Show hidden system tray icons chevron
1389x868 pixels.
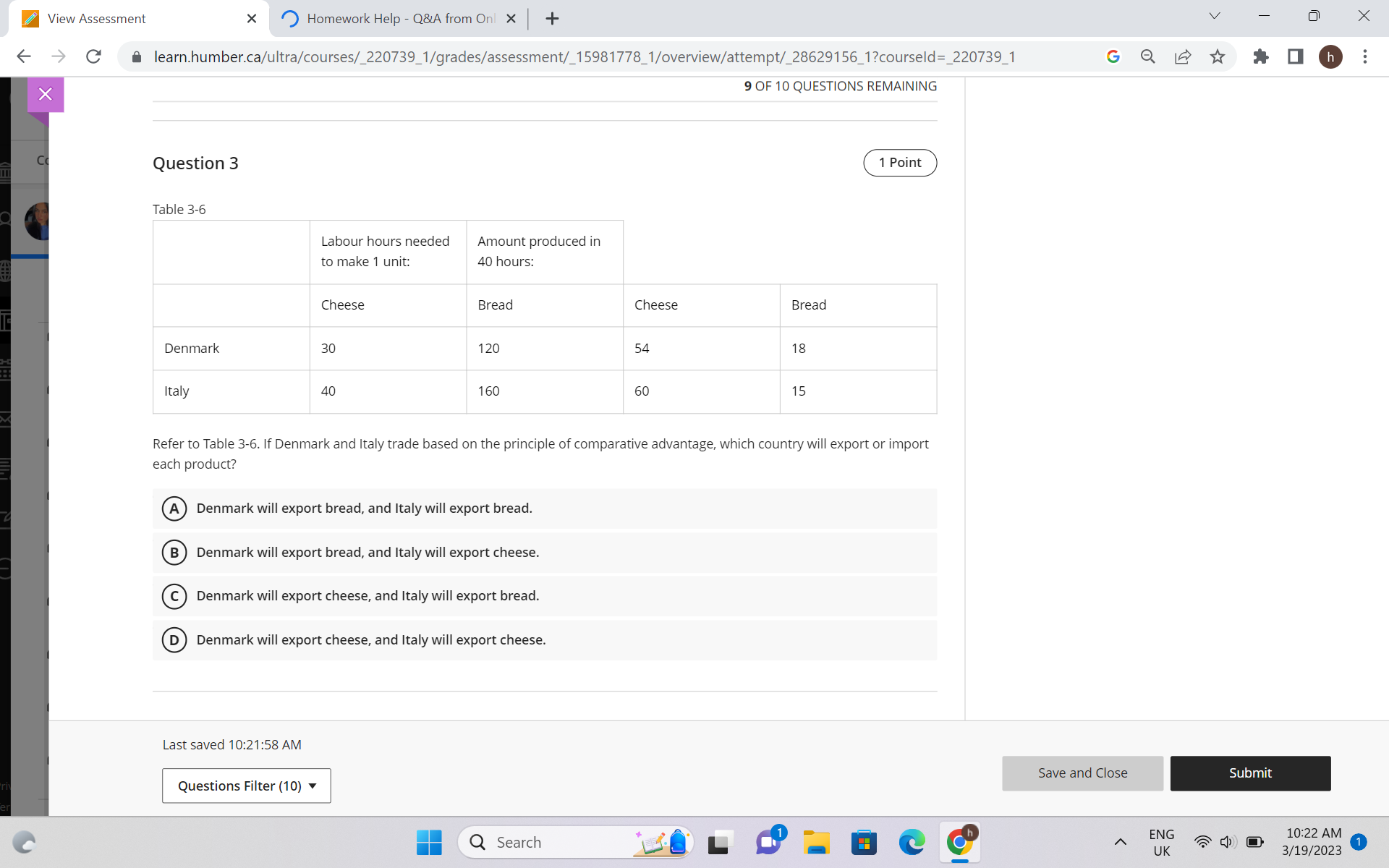1120,842
